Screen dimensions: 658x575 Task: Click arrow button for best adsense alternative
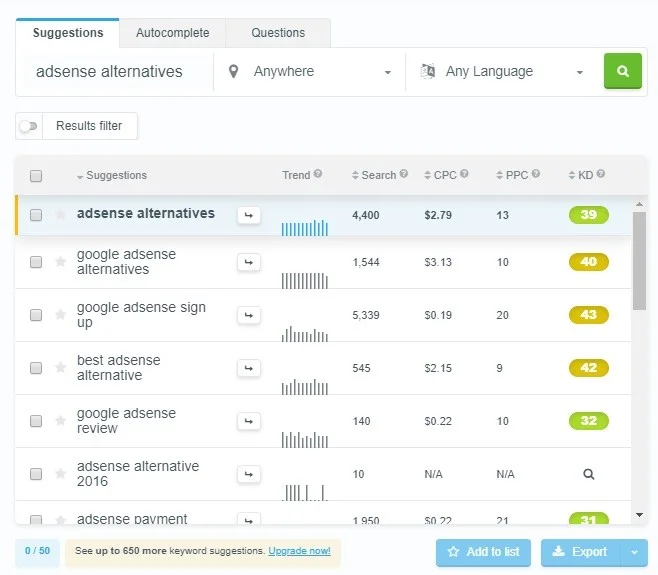[x=249, y=368]
